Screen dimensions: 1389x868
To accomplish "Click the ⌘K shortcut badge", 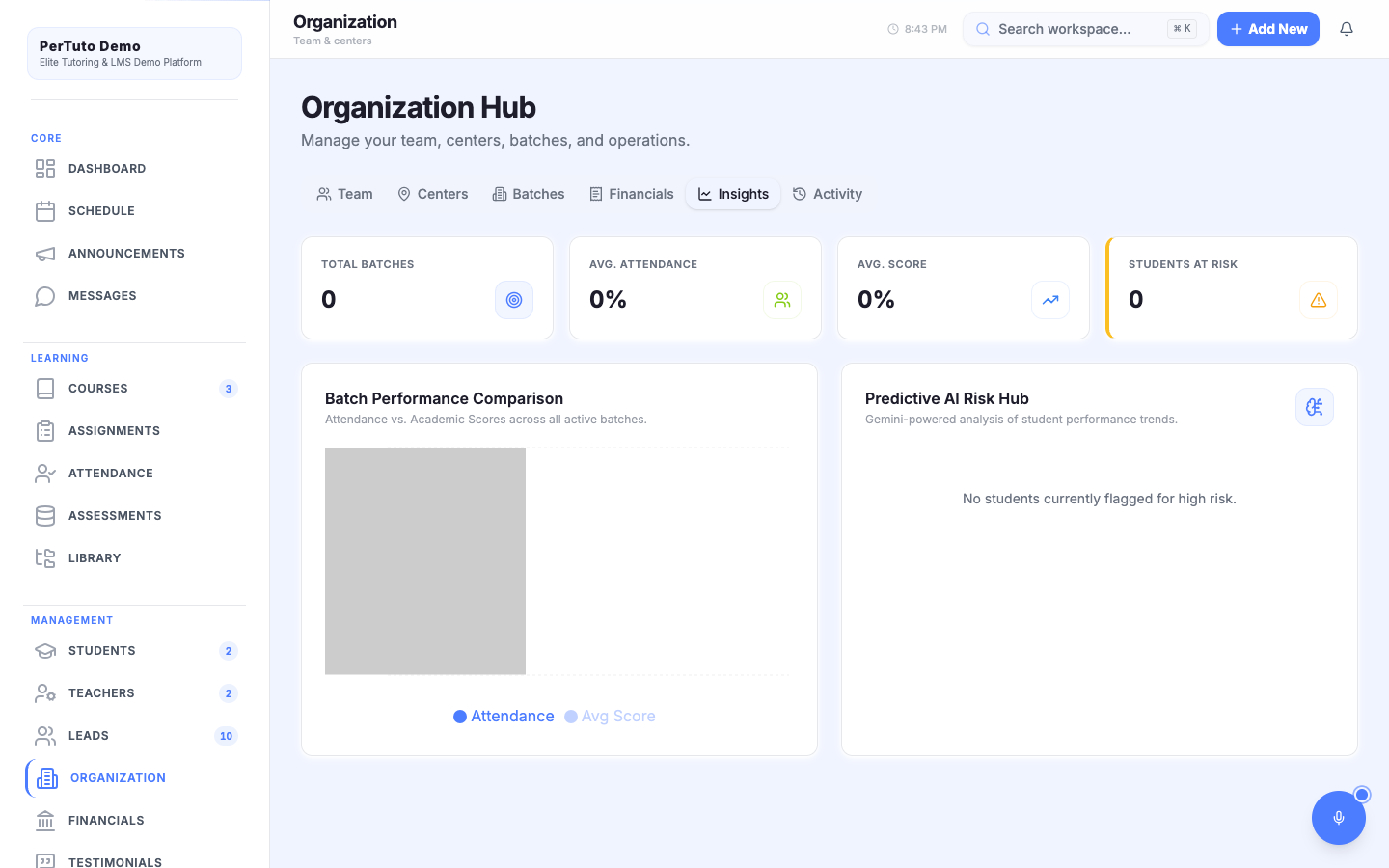I will (1182, 29).
